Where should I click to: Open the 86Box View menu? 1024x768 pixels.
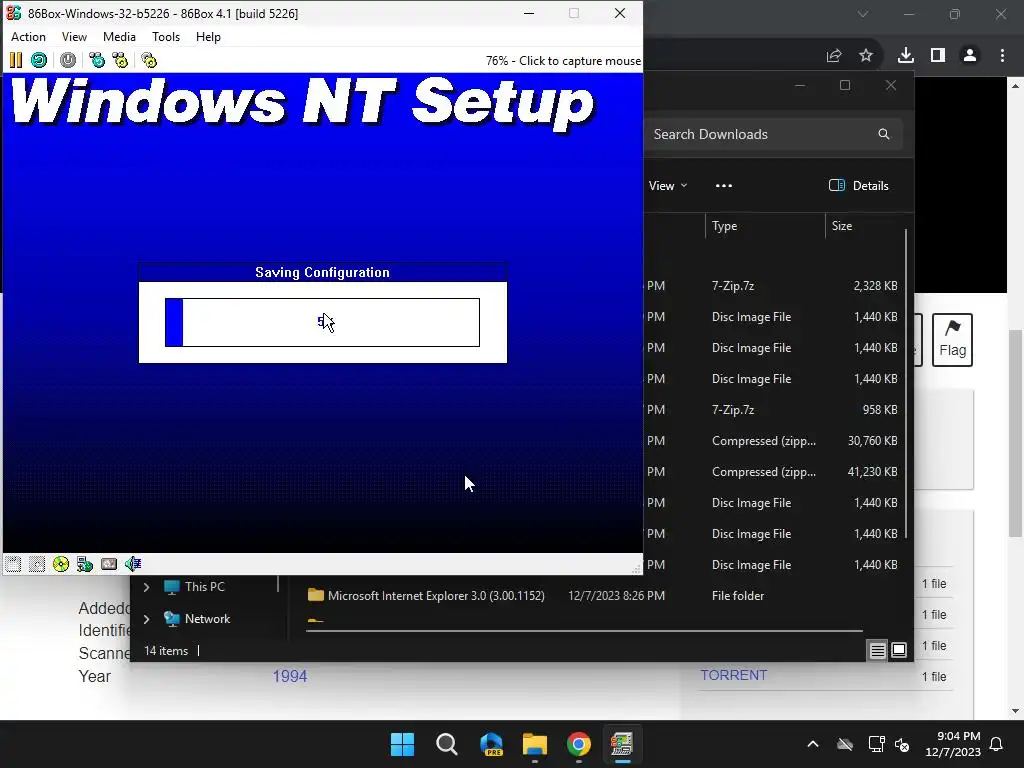74,37
